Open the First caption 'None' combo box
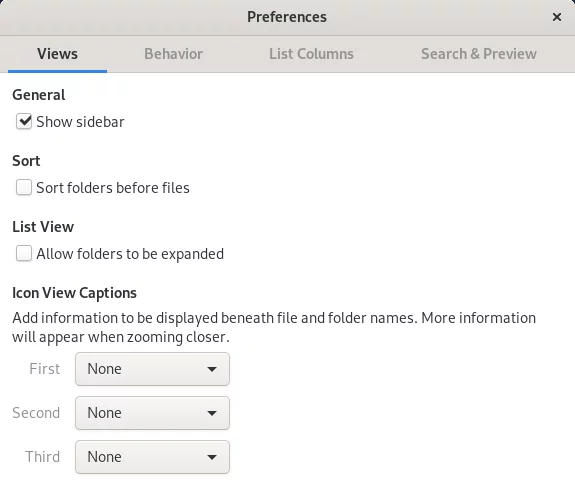 coord(152,369)
